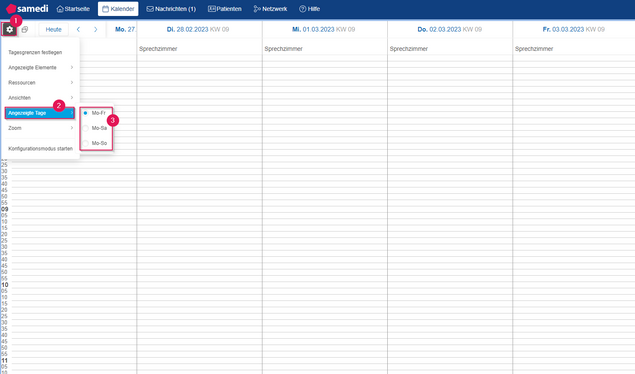Go to previous week with left arrow

click(x=78, y=30)
